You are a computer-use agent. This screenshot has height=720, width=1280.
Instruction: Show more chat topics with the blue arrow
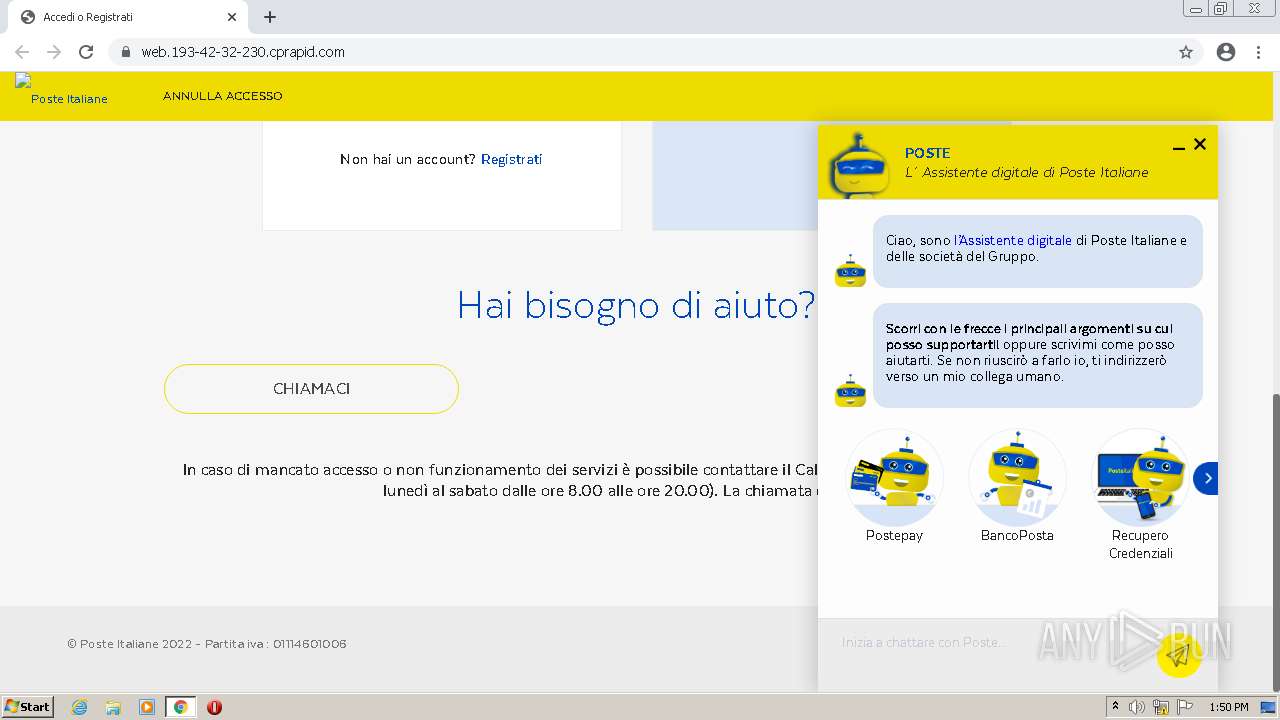1207,478
